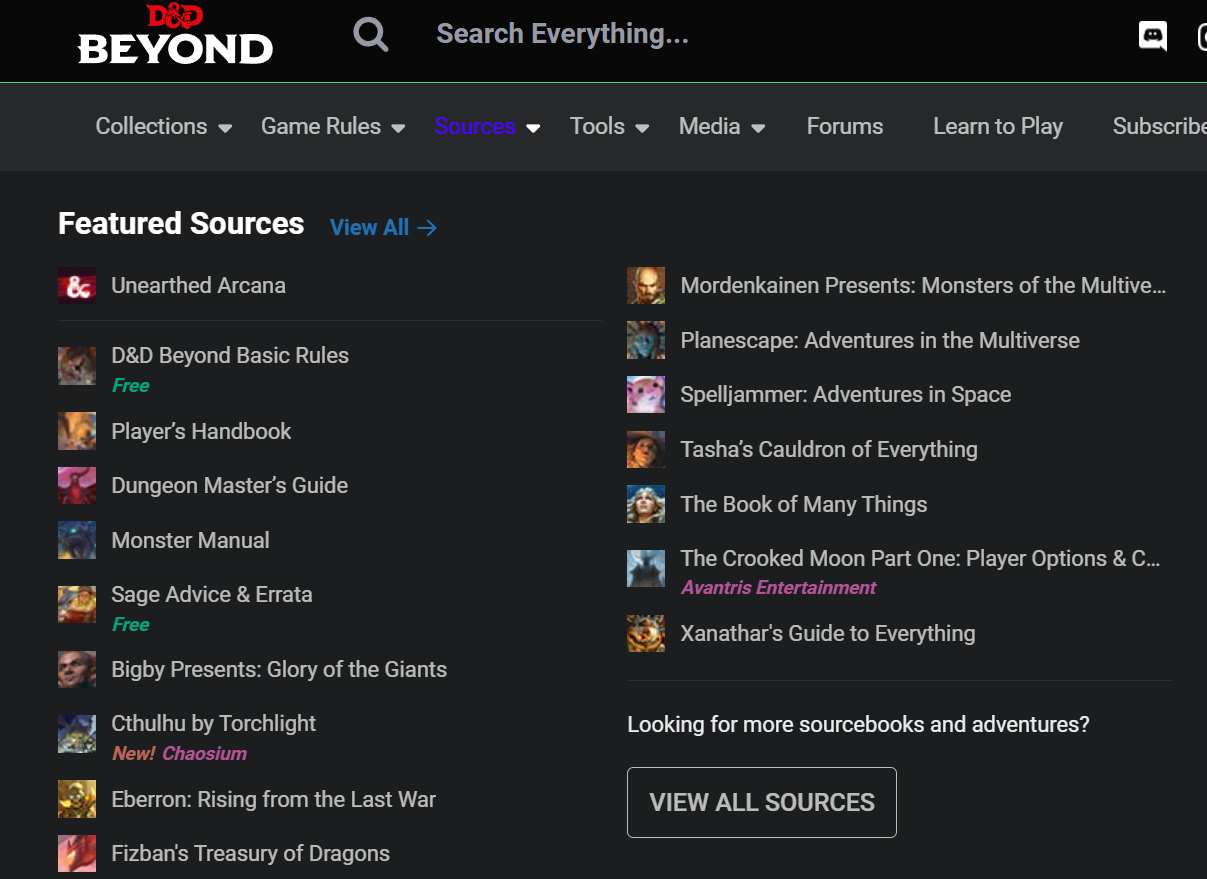
Task: Open Spelljammer: Adventures in Space link
Action: (x=846, y=394)
